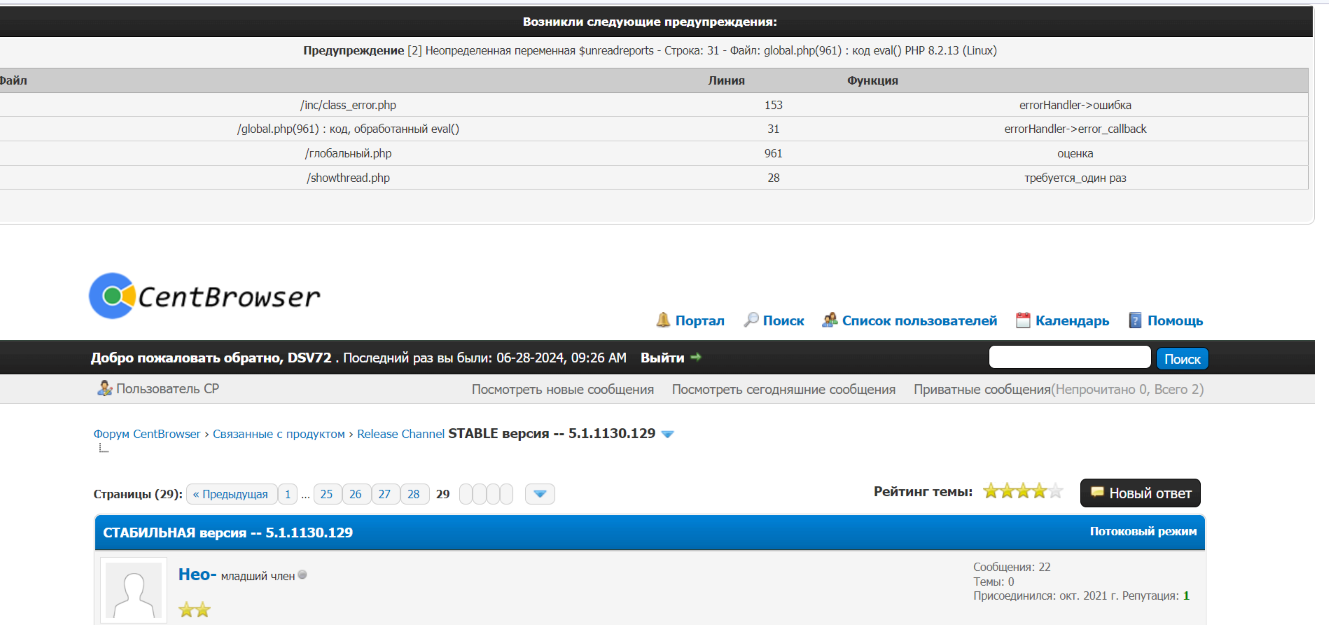Go to Release Channel breadcrumb

coord(400,434)
